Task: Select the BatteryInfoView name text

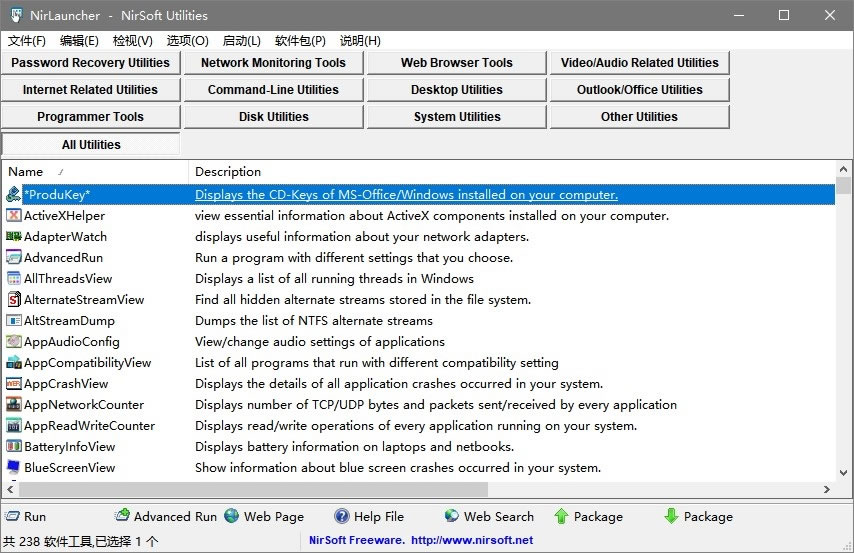Action: point(70,446)
